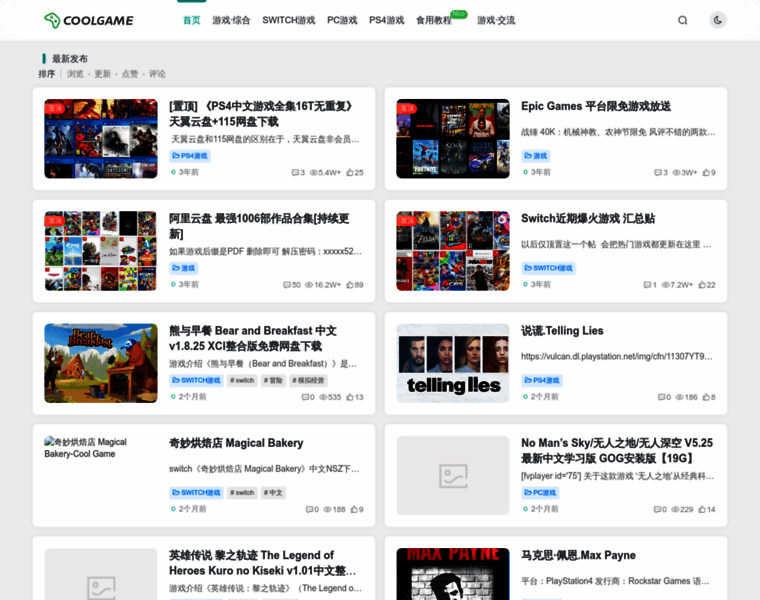Sort posts by 浏览
This screenshot has height=600, width=760.
[75, 74]
